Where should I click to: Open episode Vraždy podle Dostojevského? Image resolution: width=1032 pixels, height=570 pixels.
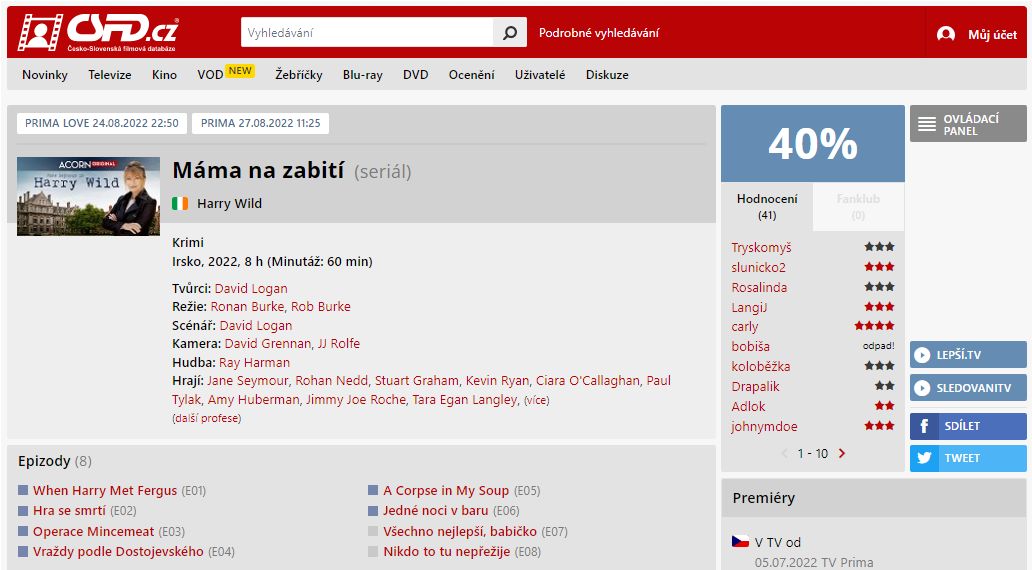tap(118, 552)
